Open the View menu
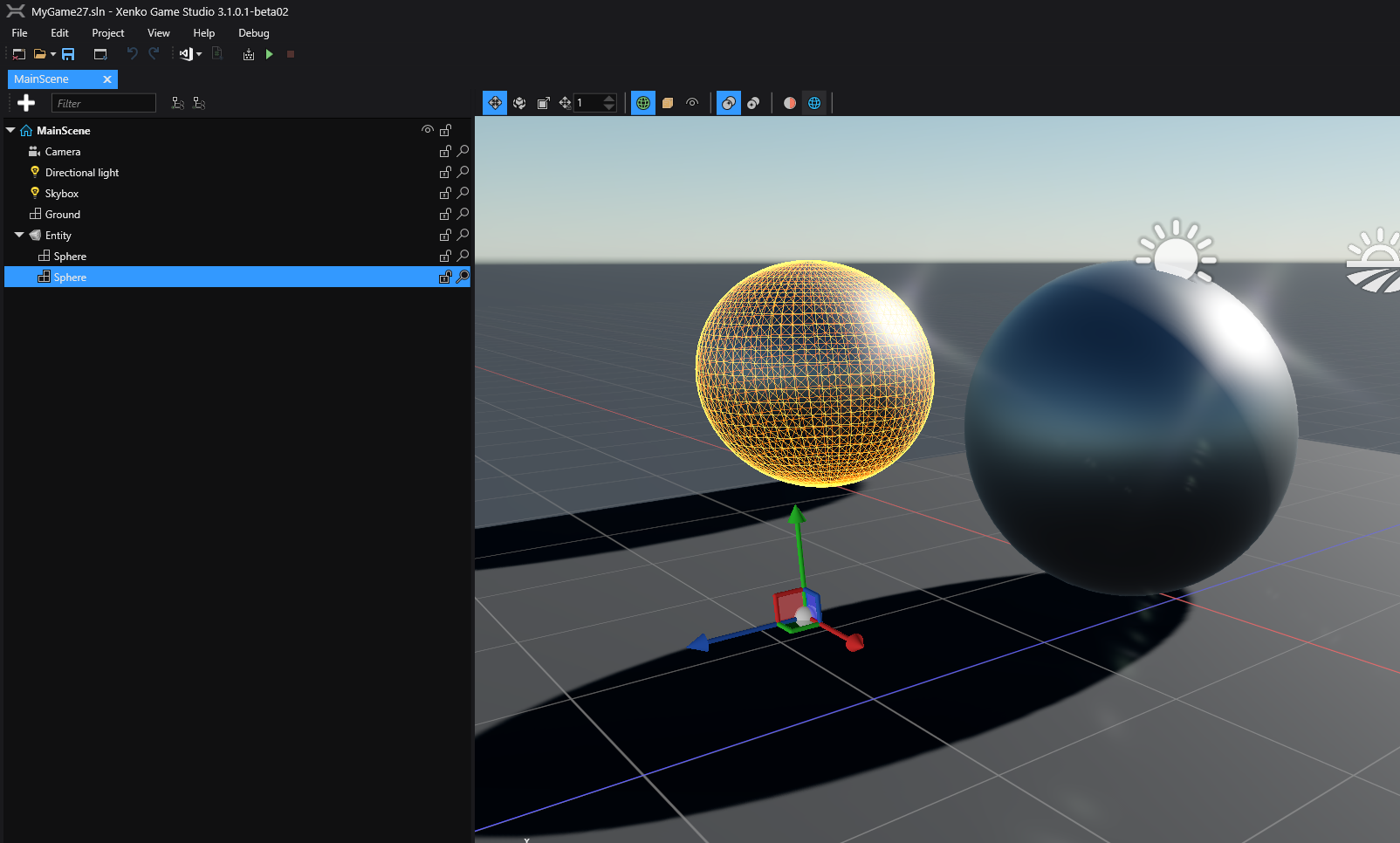Screen dimensions: 1400x843 click(159, 33)
